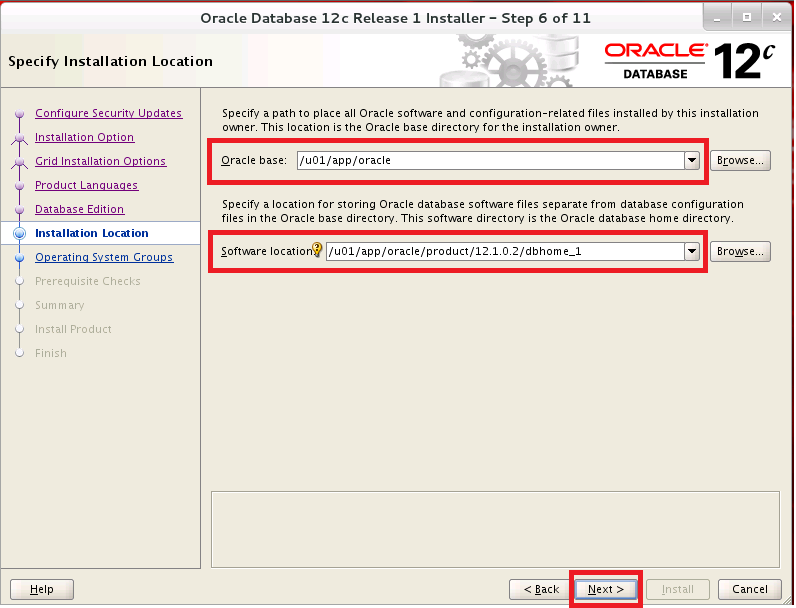Click the Oracle base label

pyautogui.click(x=254, y=160)
